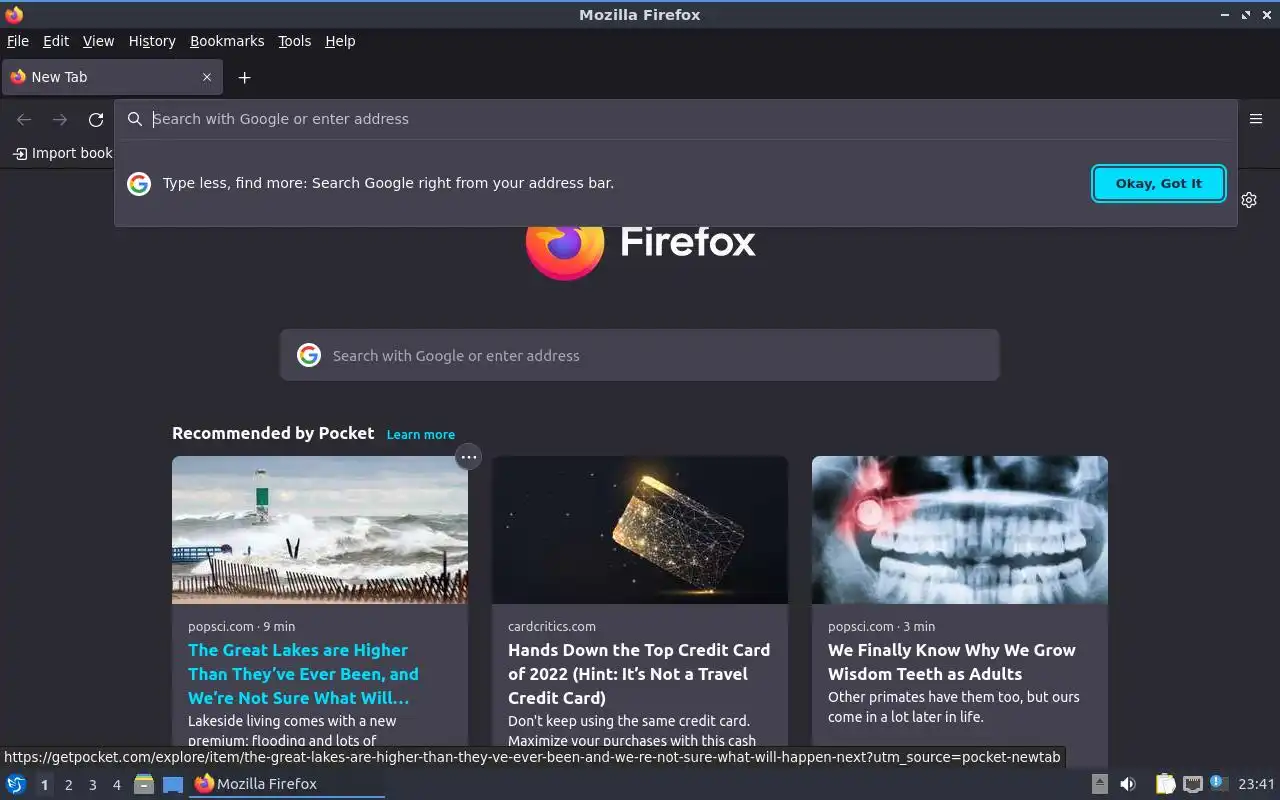Click the popsci.com · 3 min label
The height and width of the screenshot is (800, 1280).
[x=881, y=626]
